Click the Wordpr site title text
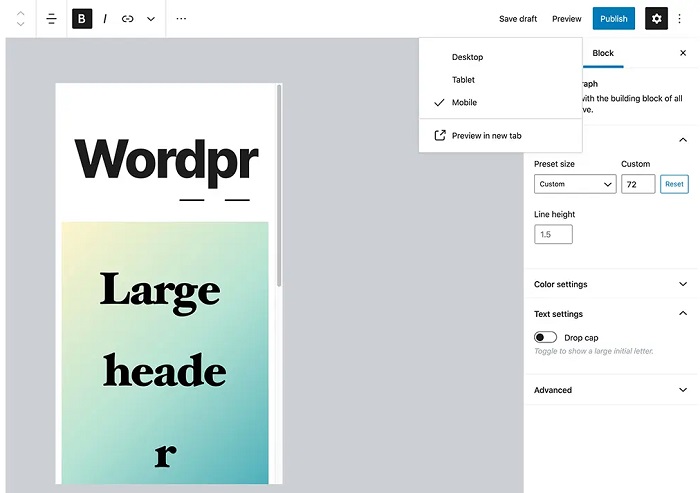This screenshot has height=493, width=700. (166, 161)
